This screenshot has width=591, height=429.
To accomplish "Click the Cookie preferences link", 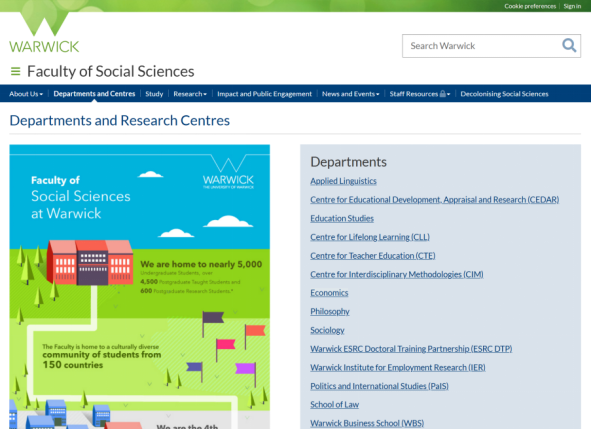I will pos(530,6).
